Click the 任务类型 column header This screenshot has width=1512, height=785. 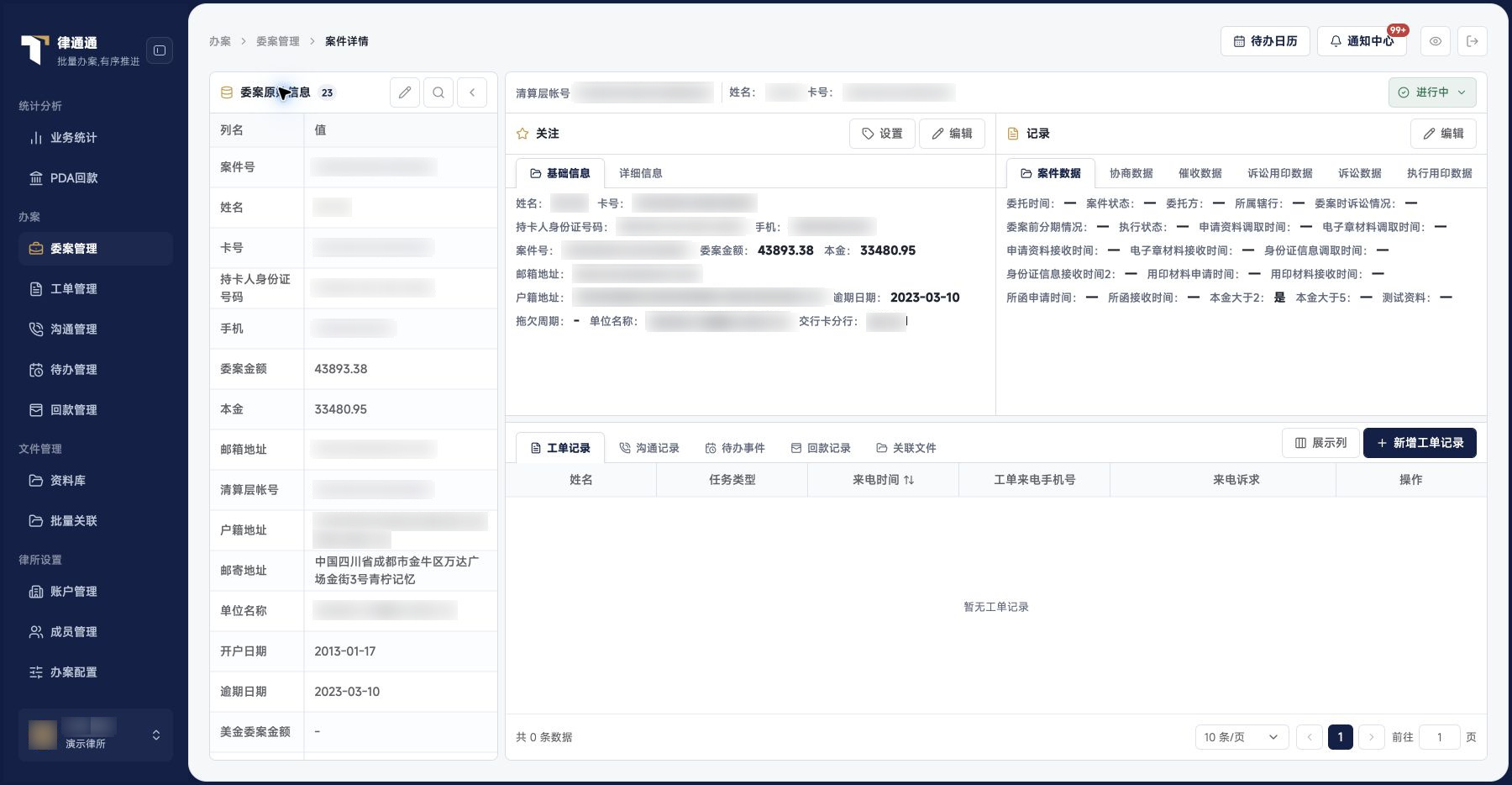(x=732, y=480)
